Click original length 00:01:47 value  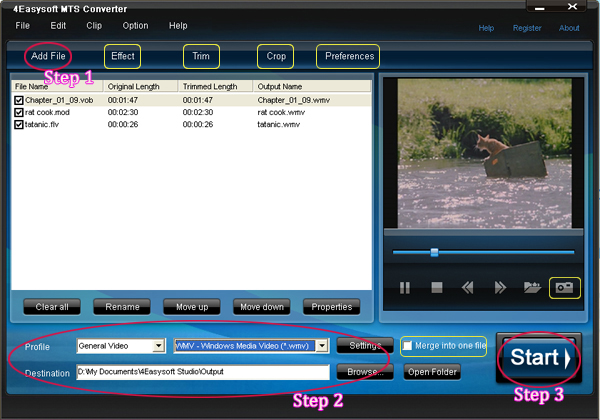point(123,100)
